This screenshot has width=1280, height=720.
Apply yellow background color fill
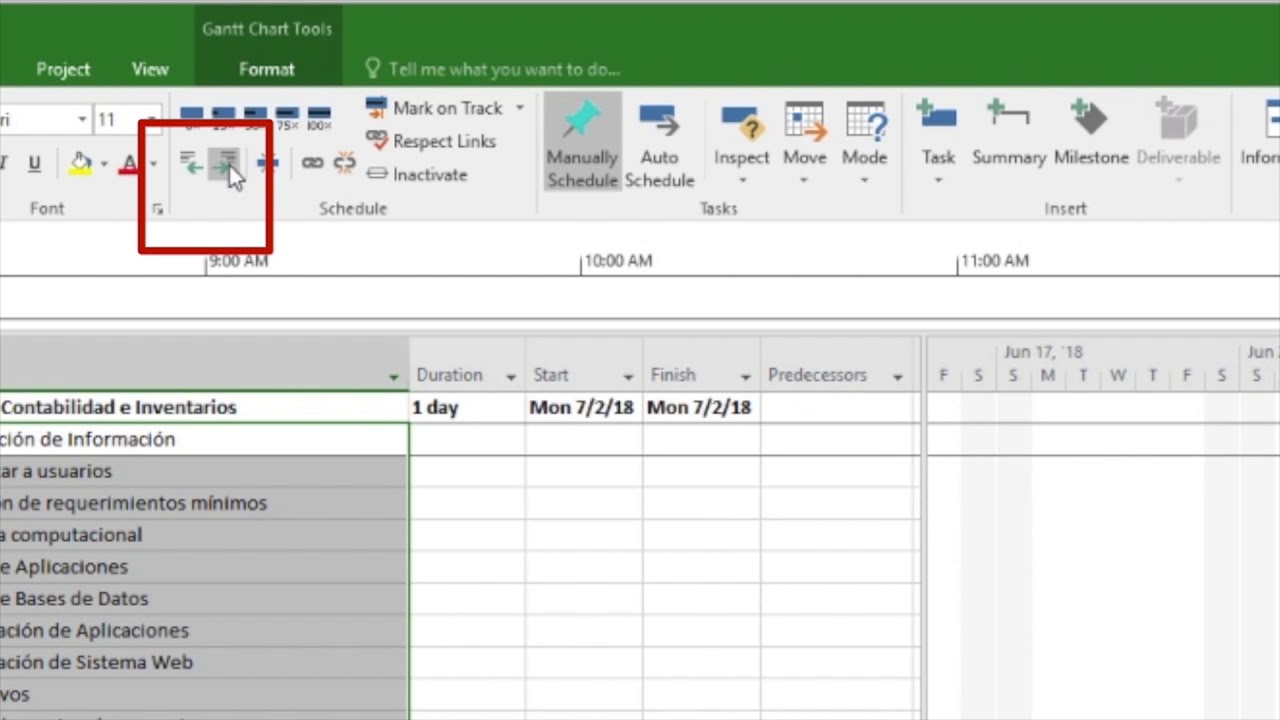point(81,163)
